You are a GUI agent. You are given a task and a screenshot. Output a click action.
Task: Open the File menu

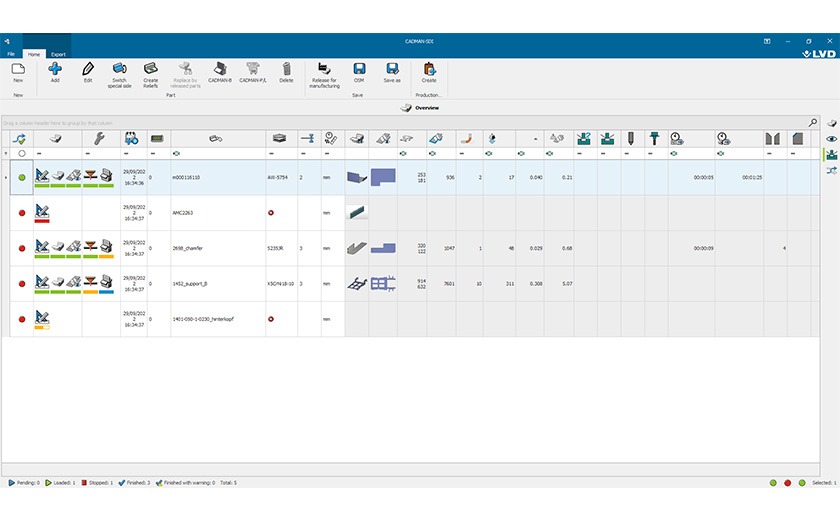(11, 54)
